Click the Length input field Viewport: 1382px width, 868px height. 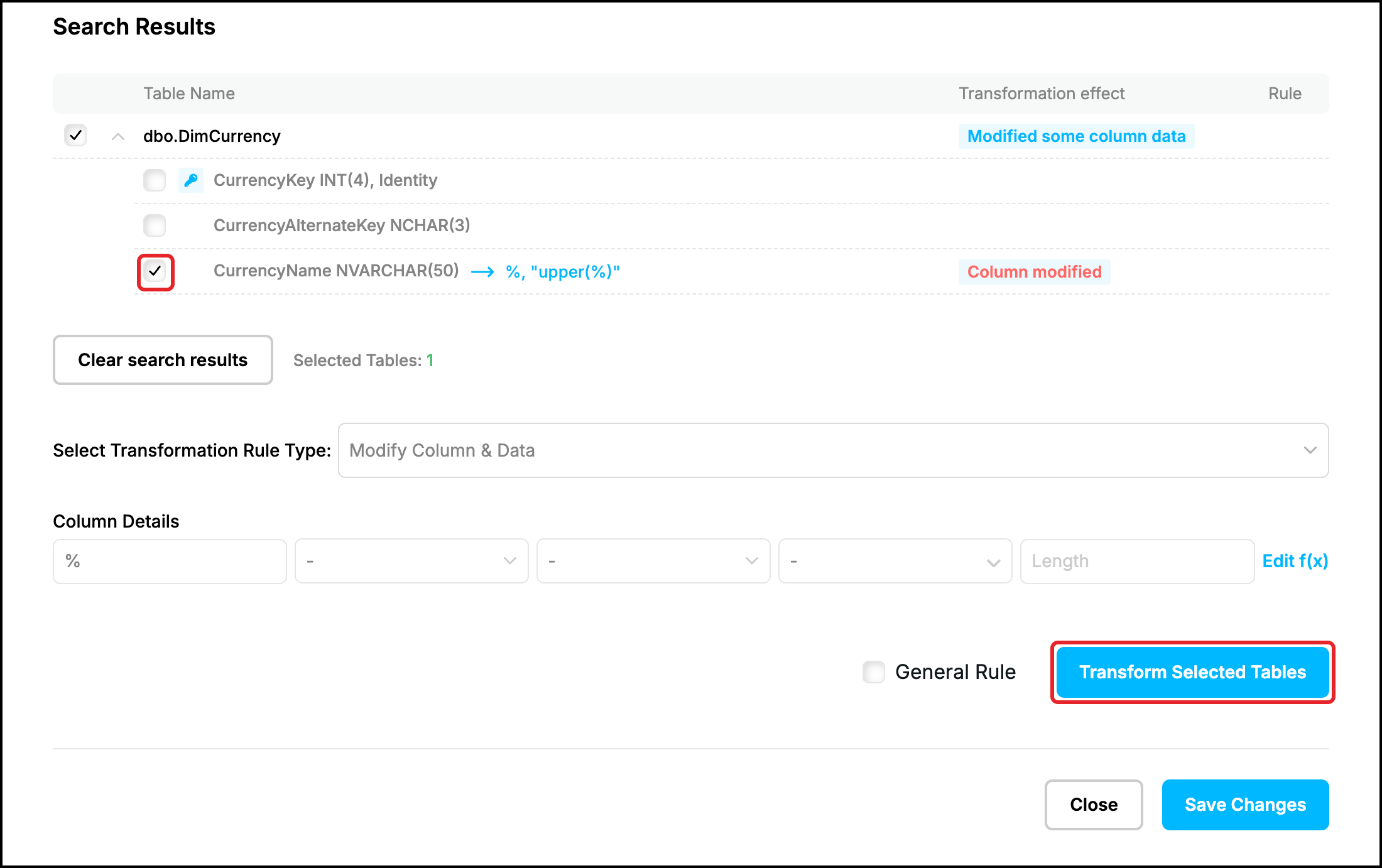pyautogui.click(x=1137, y=561)
